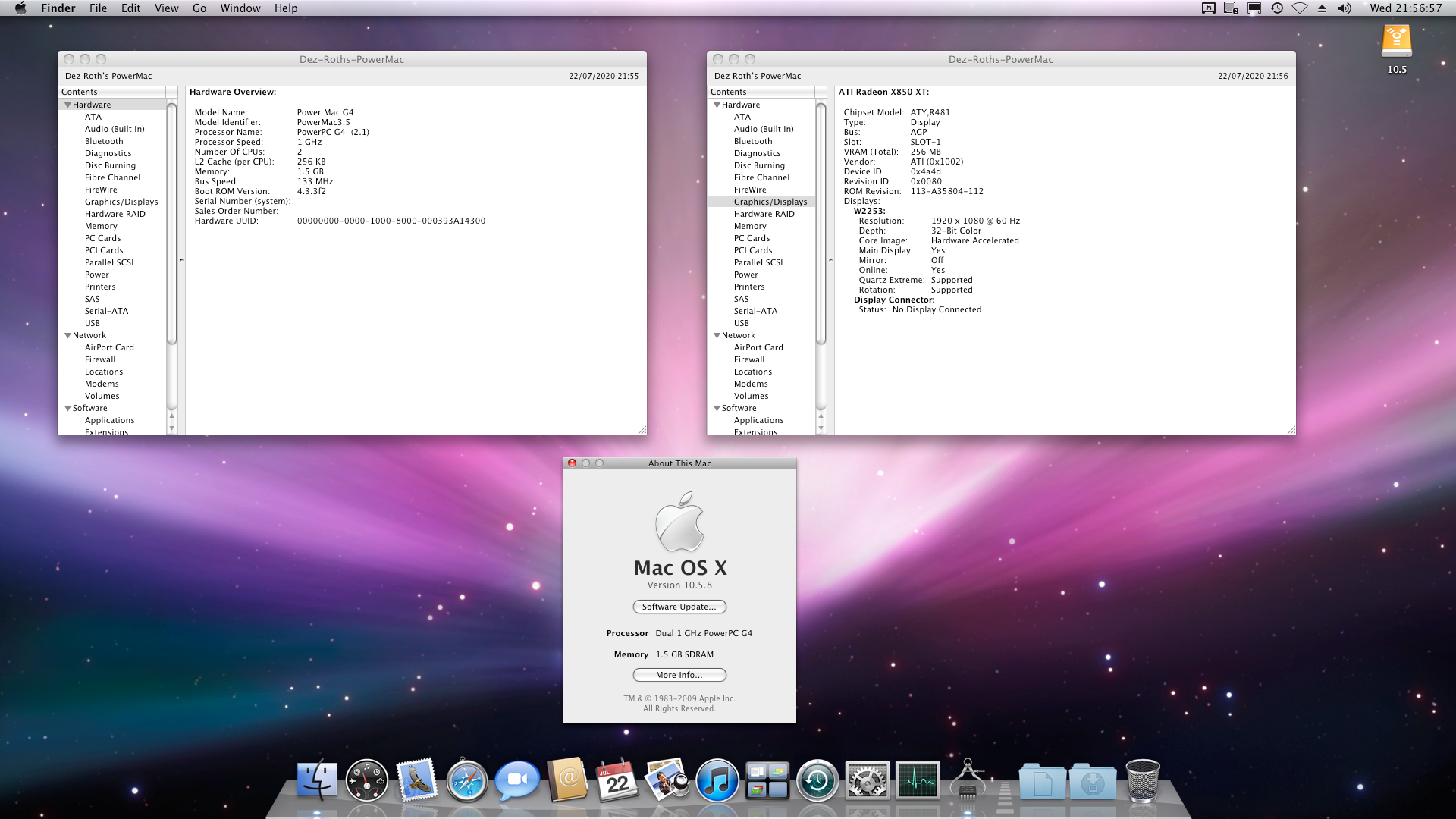Select Disc Burning in left profiler window
Image resolution: width=1456 pixels, height=819 pixels.
111,165
